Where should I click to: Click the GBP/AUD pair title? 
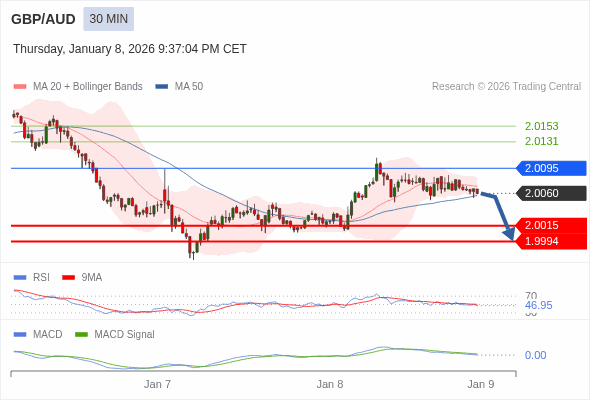(x=43, y=19)
